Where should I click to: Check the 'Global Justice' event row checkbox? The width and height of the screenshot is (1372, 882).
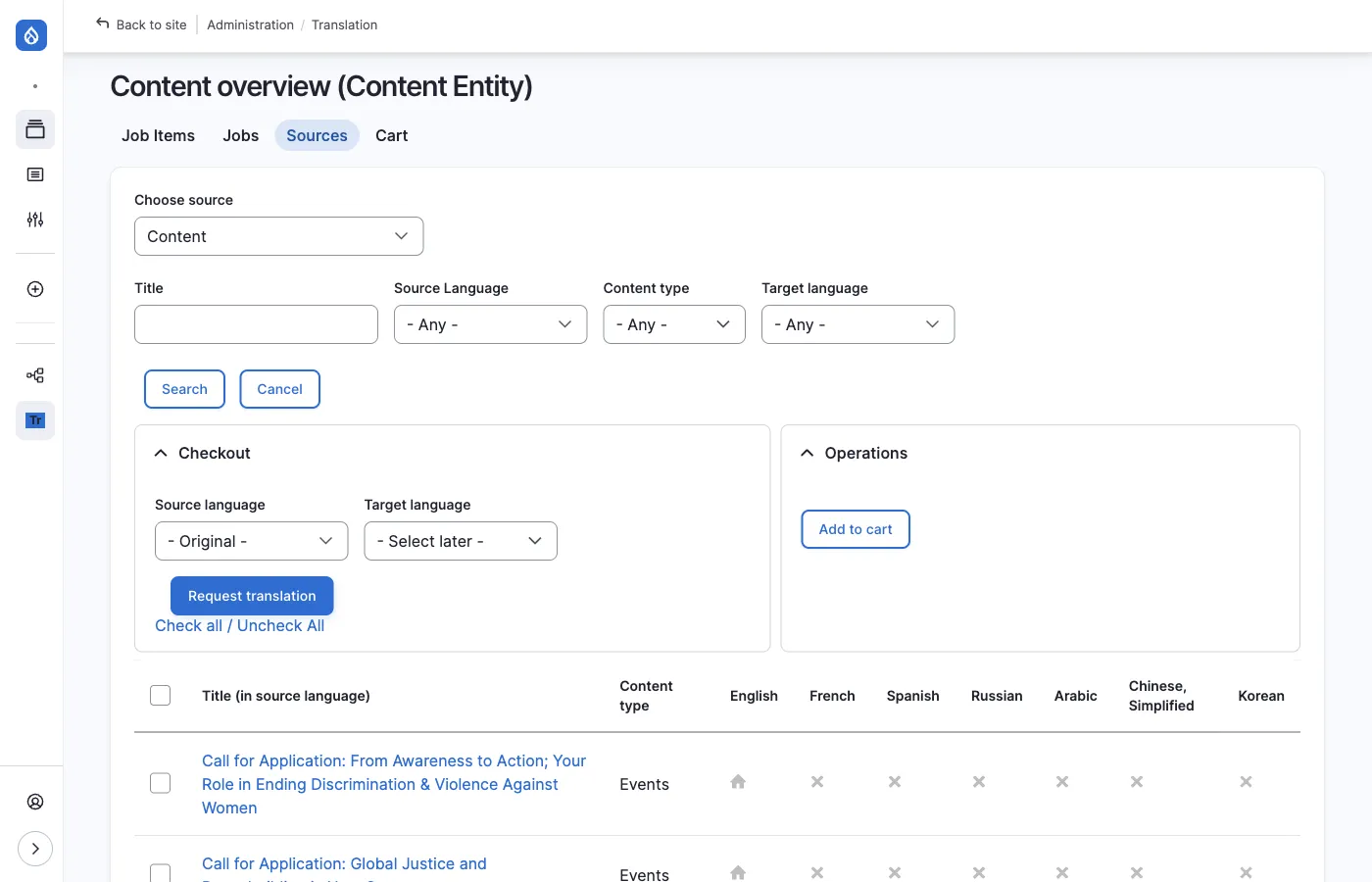pos(161,872)
